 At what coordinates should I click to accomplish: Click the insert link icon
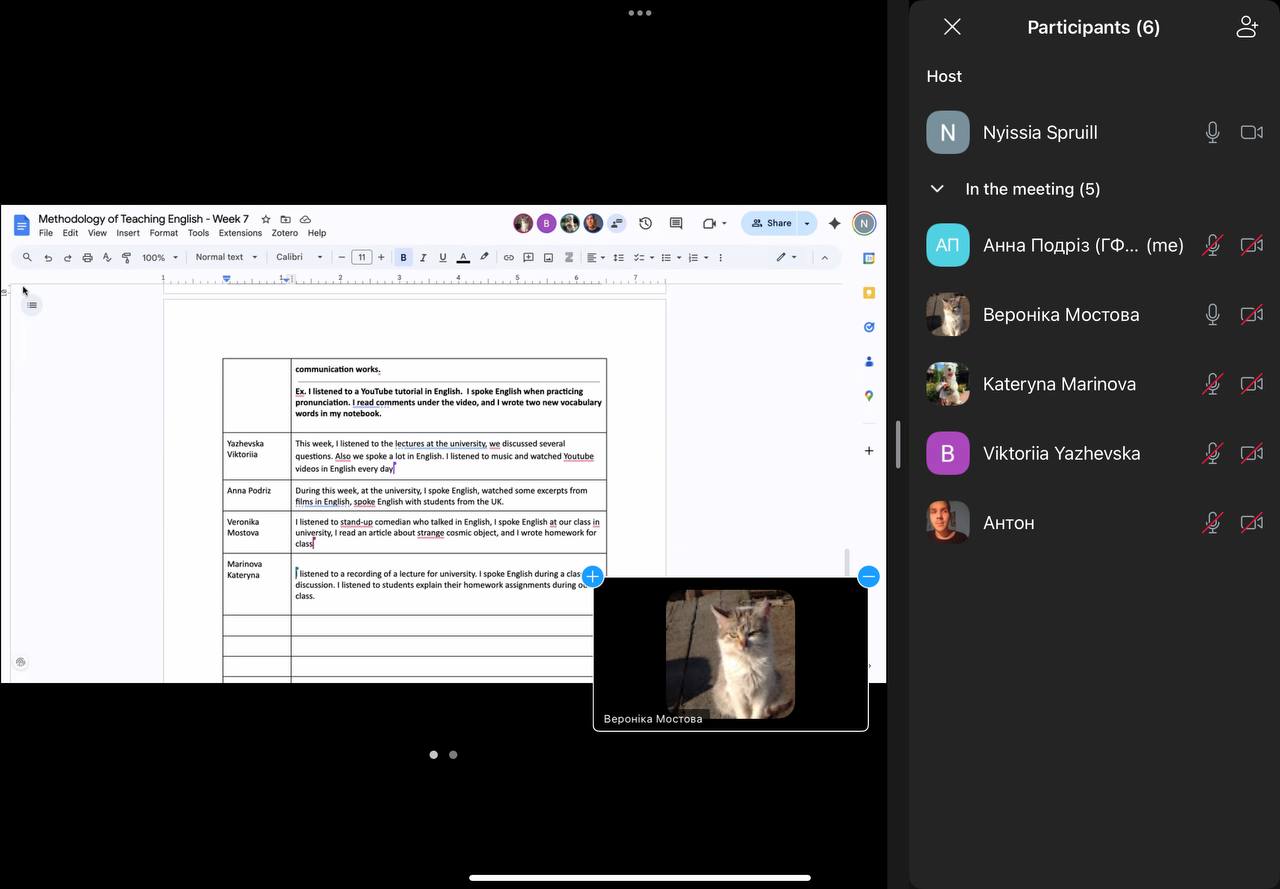pyautogui.click(x=508, y=257)
